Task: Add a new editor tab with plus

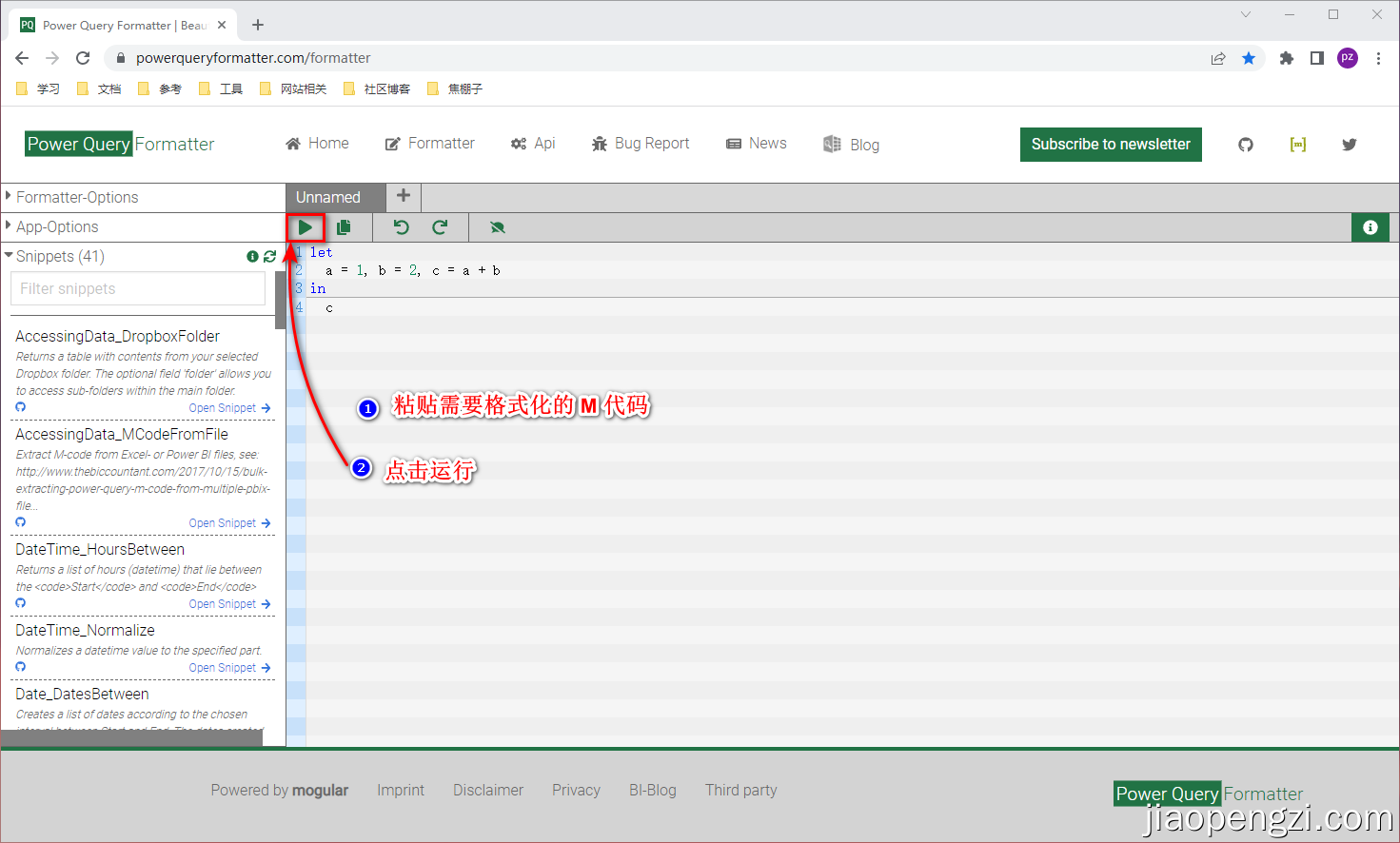Action: 404,195
